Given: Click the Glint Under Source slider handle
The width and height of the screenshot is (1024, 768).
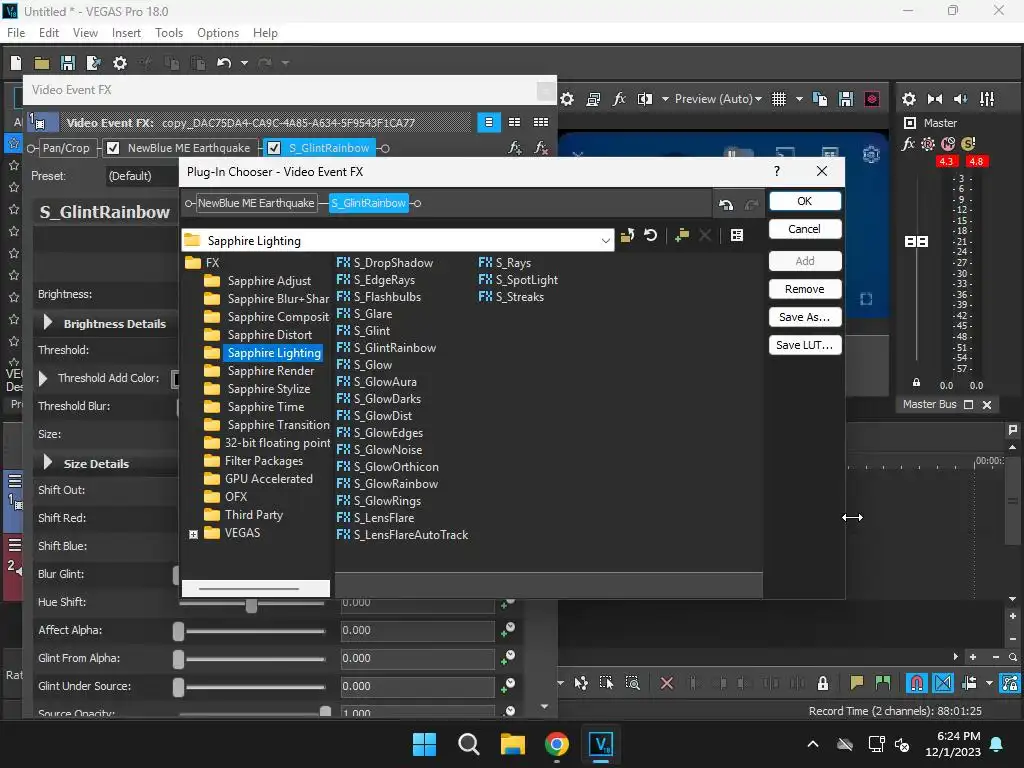Looking at the screenshot, I should pos(178,687).
